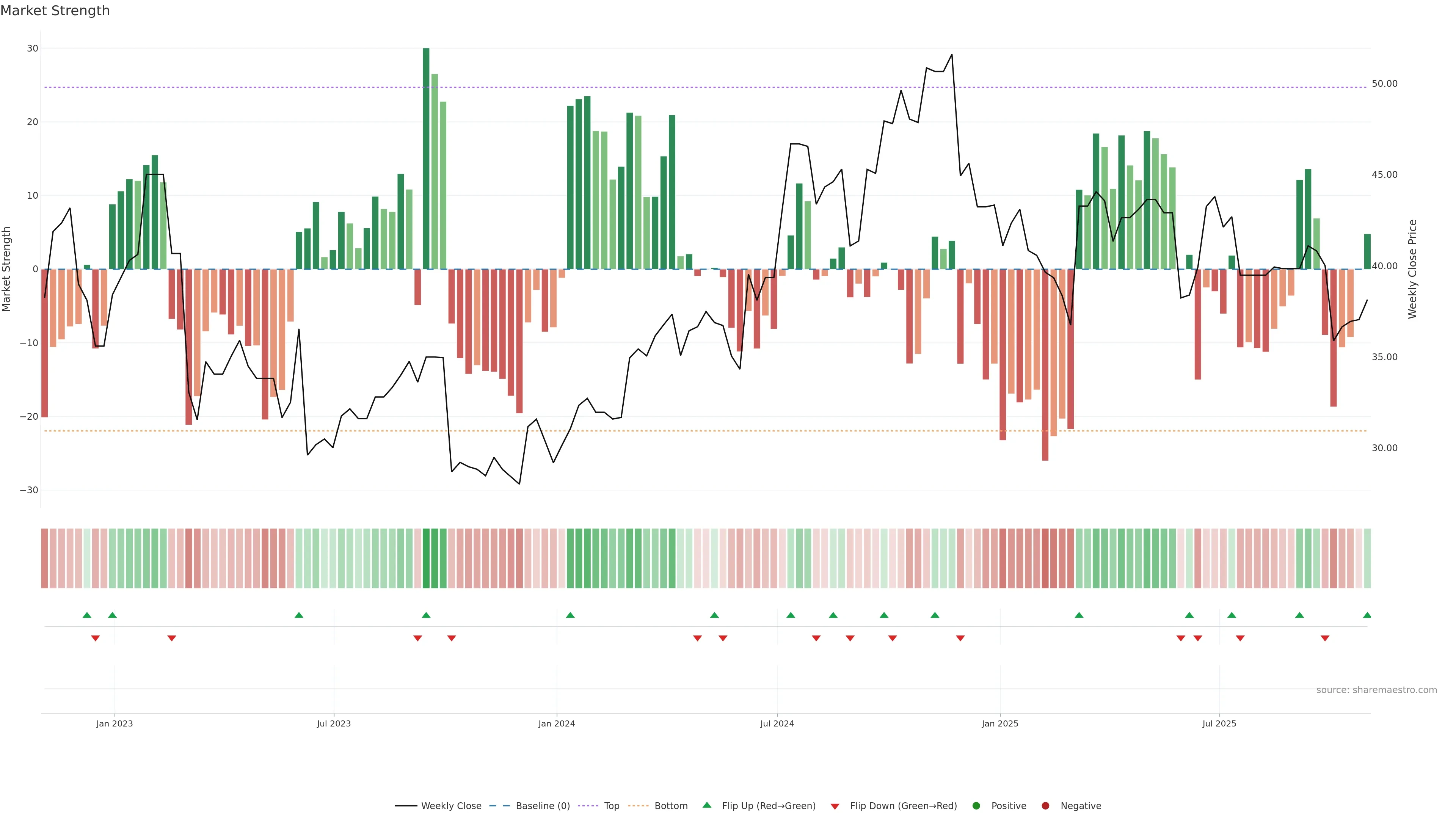Image resolution: width=1456 pixels, height=819 pixels.
Task: Click the Jul 2025 x-axis label
Action: 1219,723
